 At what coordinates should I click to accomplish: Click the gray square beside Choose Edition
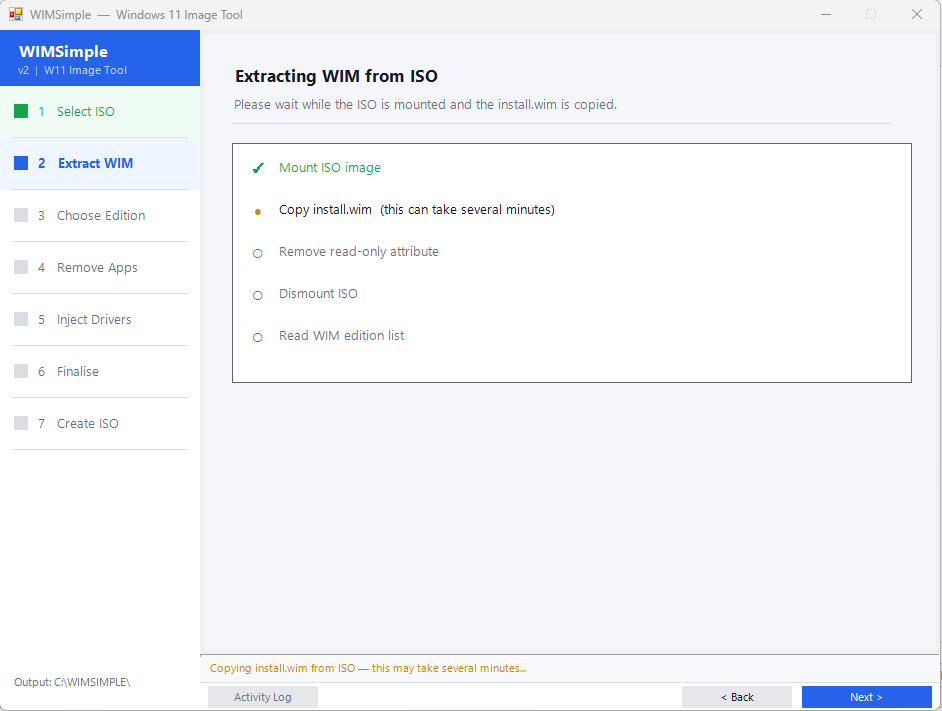coord(21,215)
